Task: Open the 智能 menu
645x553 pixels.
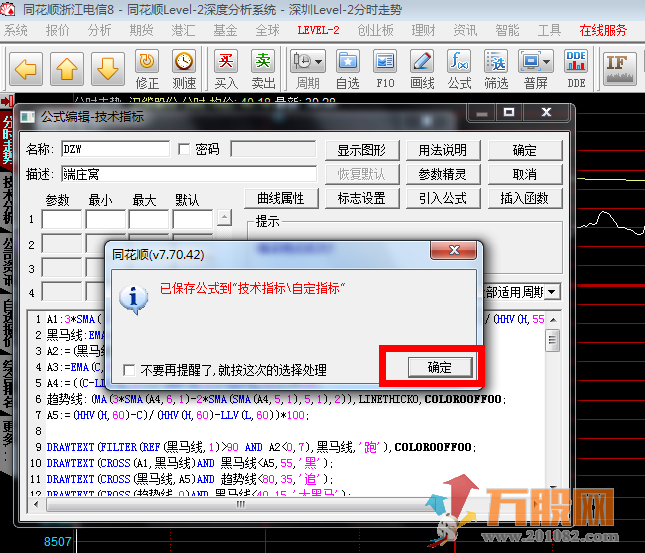Action: tap(507, 30)
